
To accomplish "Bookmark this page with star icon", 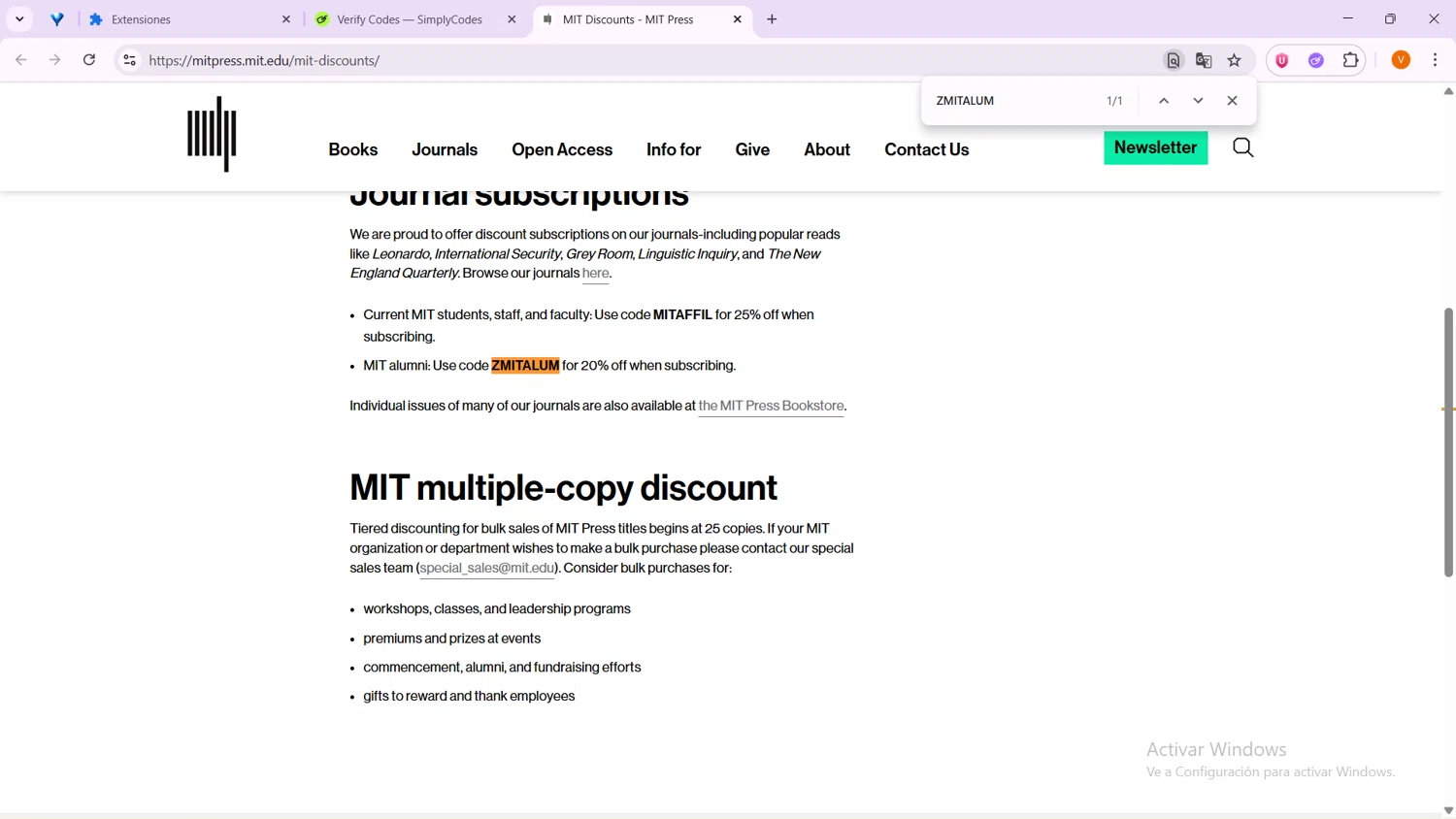I will coord(1234,60).
